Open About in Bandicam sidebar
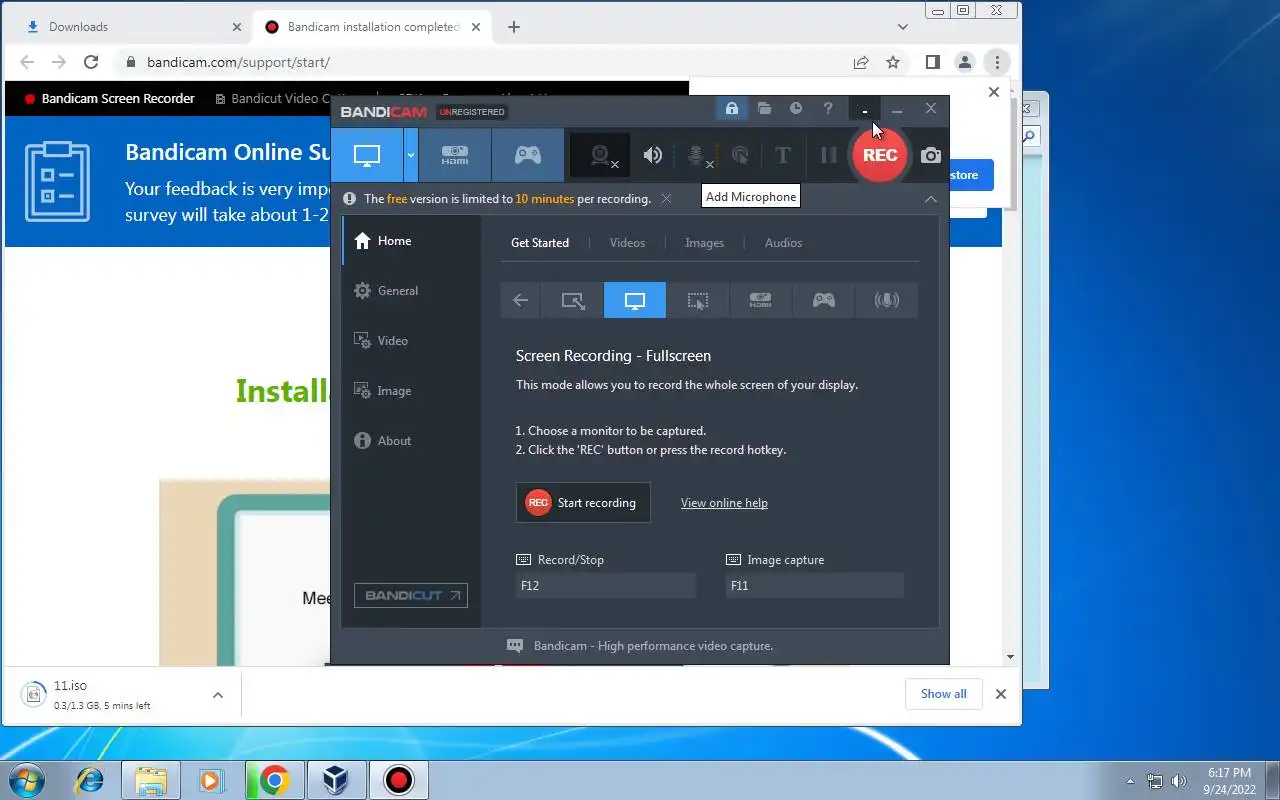The width and height of the screenshot is (1280, 800). pos(411,441)
